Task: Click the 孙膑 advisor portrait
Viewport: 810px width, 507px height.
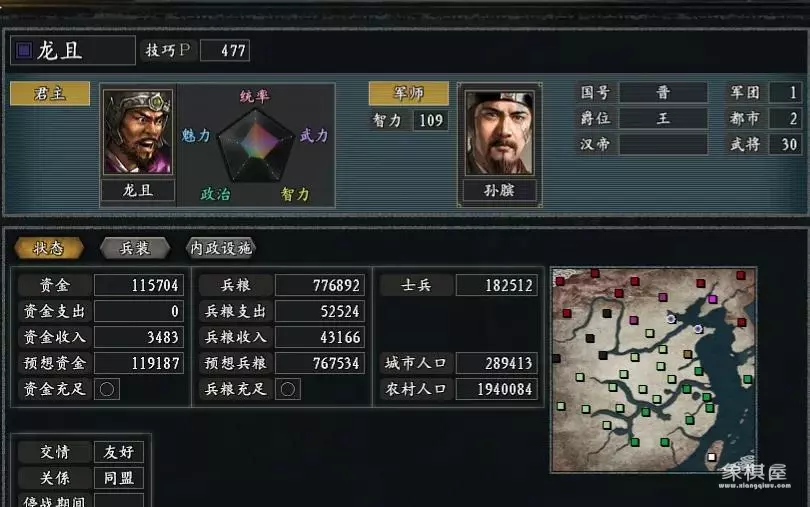Action: (x=499, y=133)
